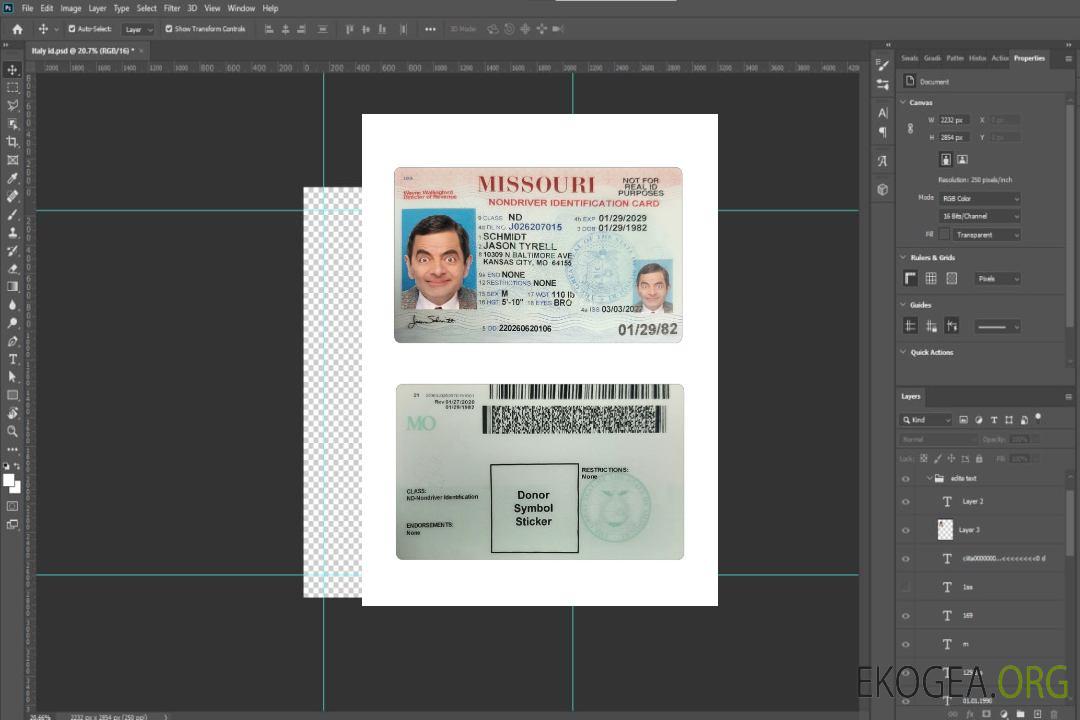Uncheck the Auto-Select checkbox

point(72,29)
